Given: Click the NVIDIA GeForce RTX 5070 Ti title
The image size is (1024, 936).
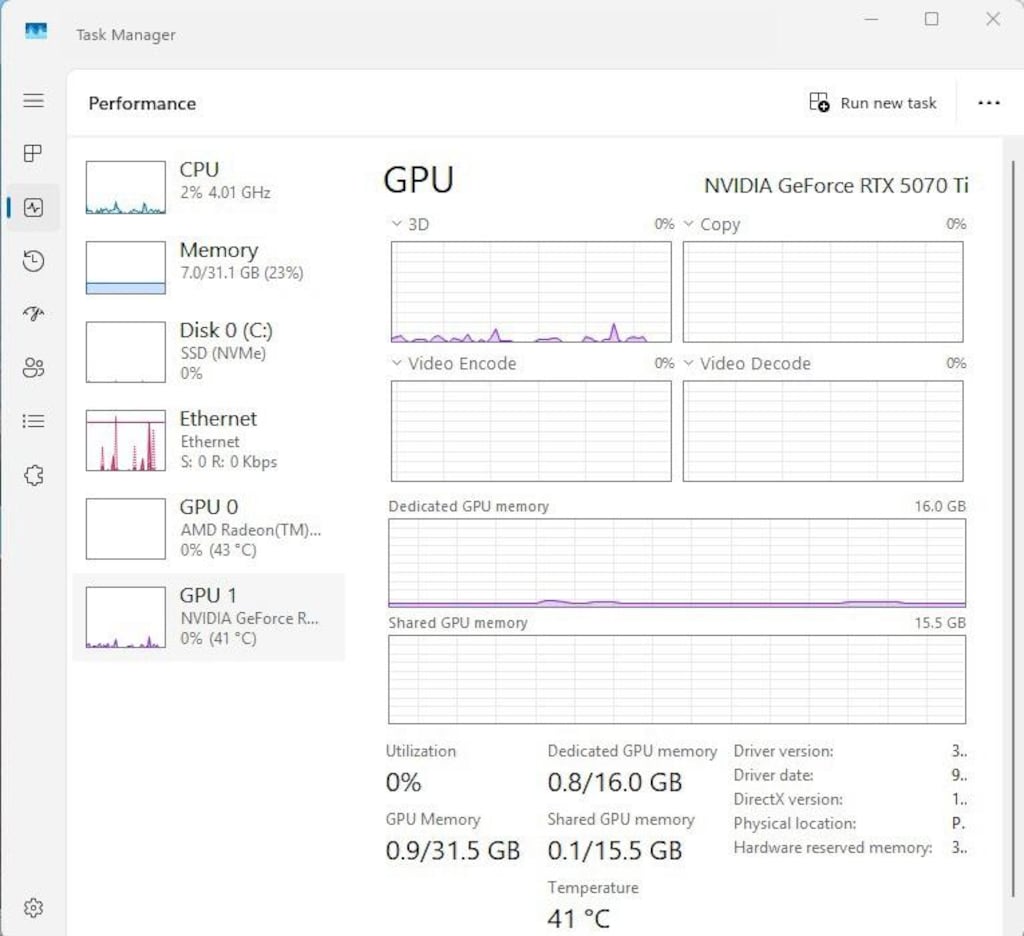Looking at the screenshot, I should tap(836, 186).
